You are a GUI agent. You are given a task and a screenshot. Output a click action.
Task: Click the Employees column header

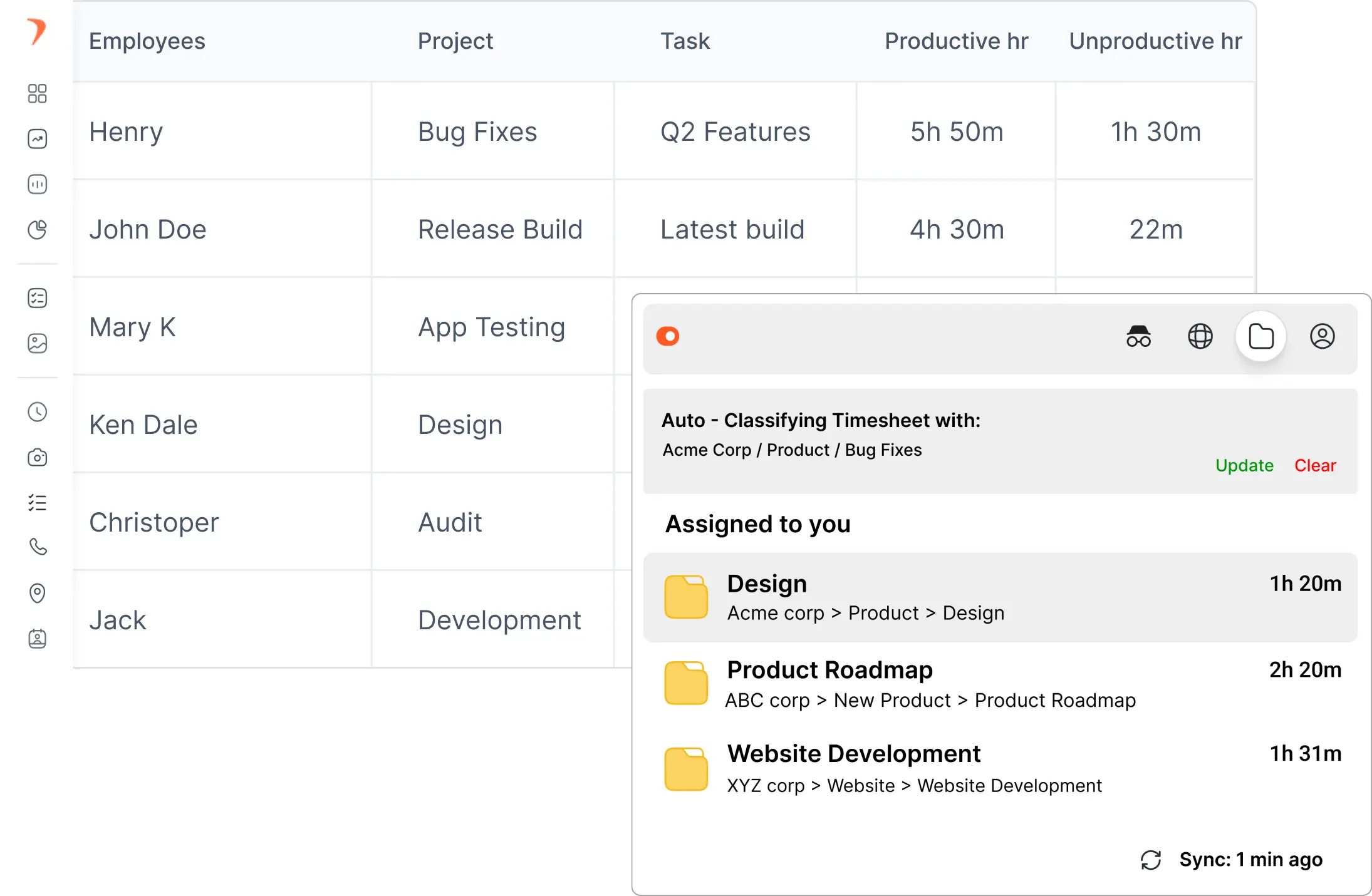pyautogui.click(x=147, y=40)
